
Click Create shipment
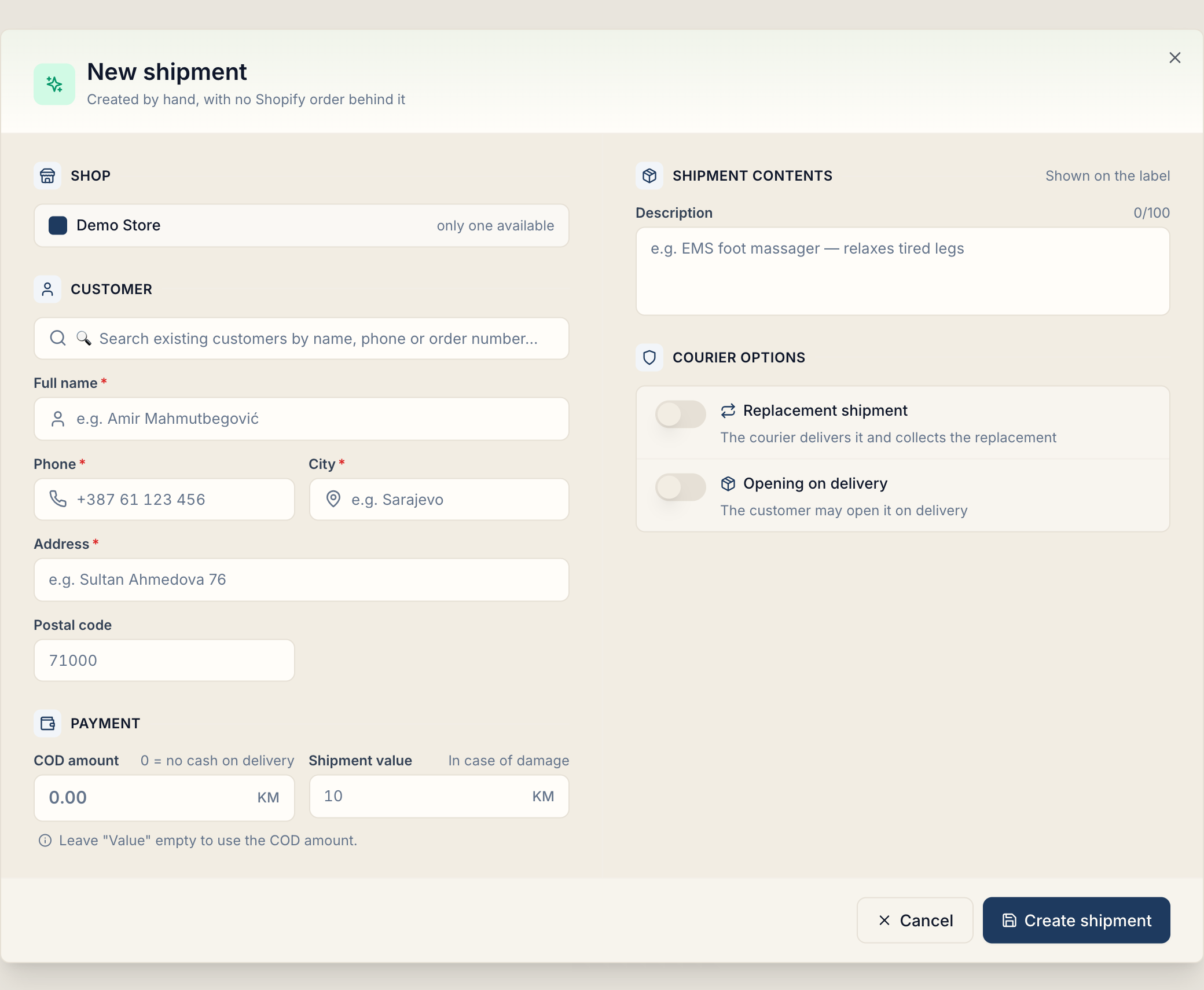(1077, 921)
